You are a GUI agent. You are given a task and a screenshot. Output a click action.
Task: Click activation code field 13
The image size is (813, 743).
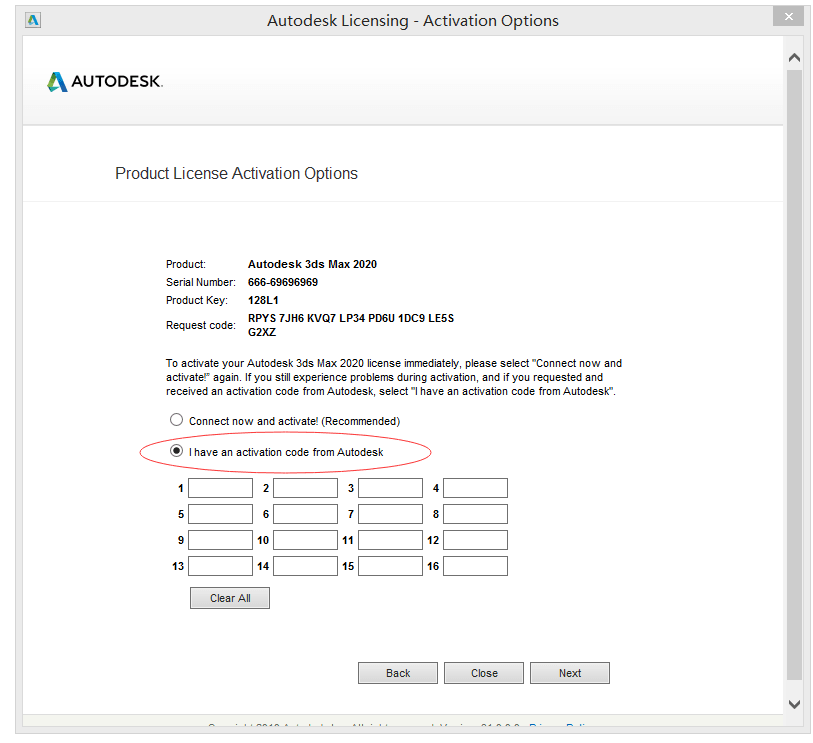tap(220, 566)
